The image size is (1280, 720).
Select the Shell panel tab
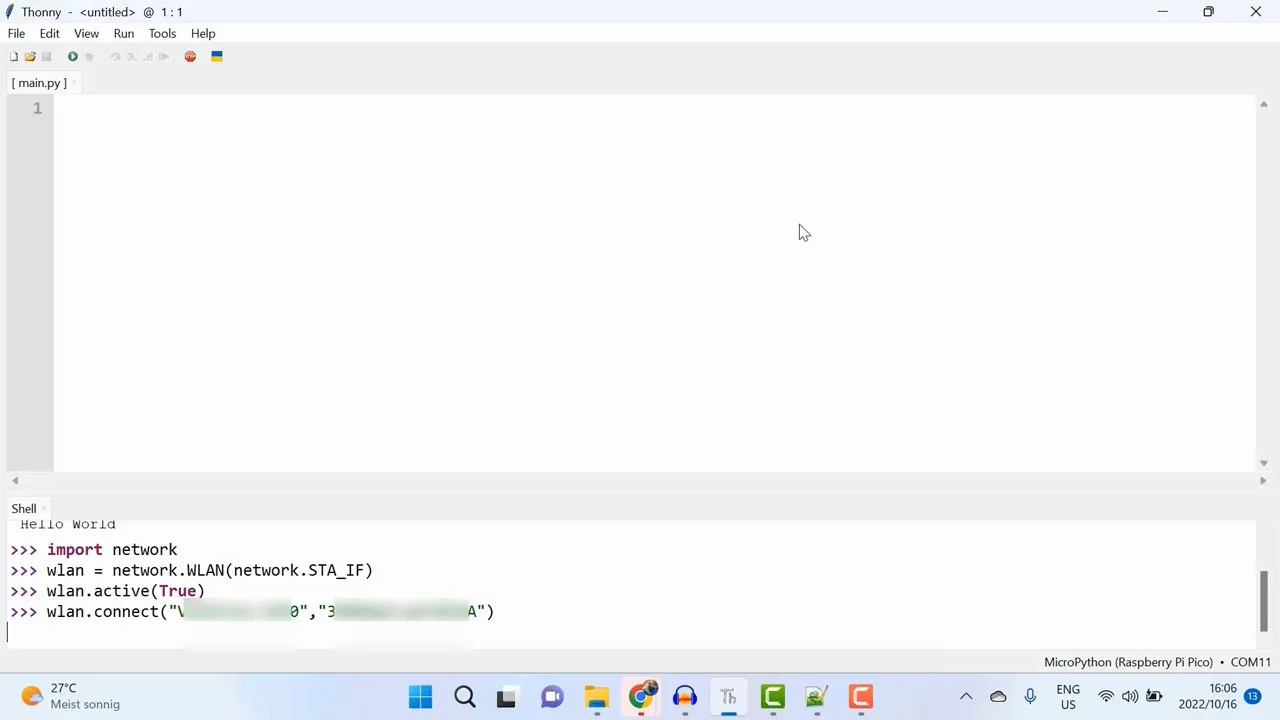pos(24,508)
